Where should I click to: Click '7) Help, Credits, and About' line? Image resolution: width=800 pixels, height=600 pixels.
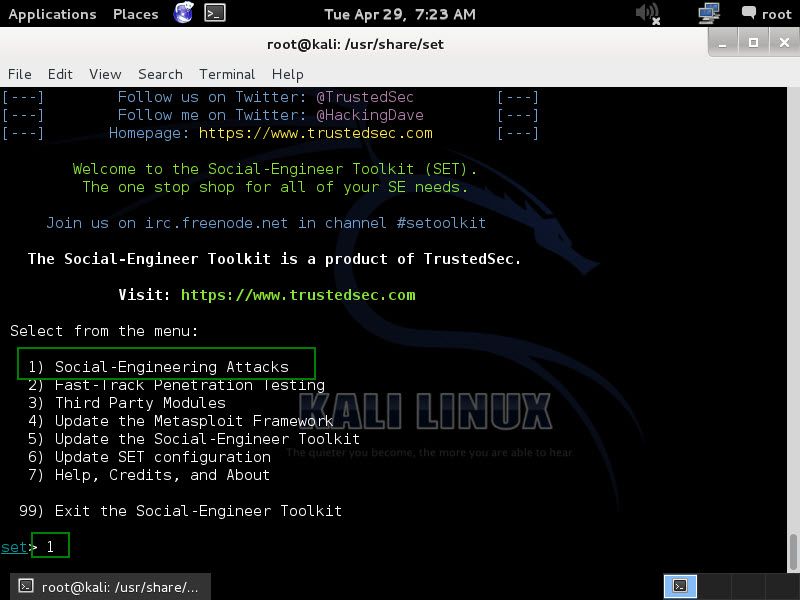coord(148,475)
